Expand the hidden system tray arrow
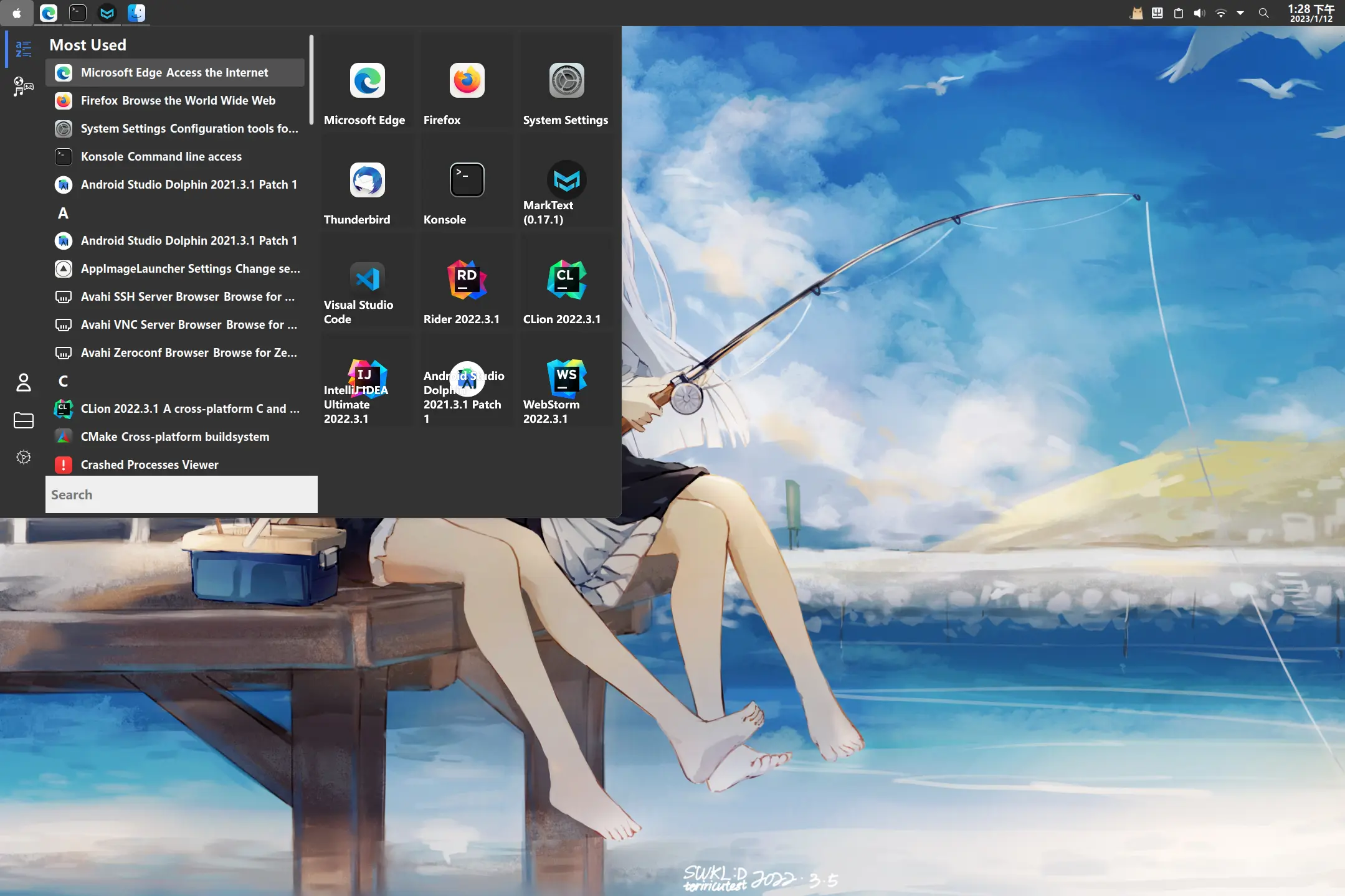This screenshot has height=896, width=1345. (1240, 13)
